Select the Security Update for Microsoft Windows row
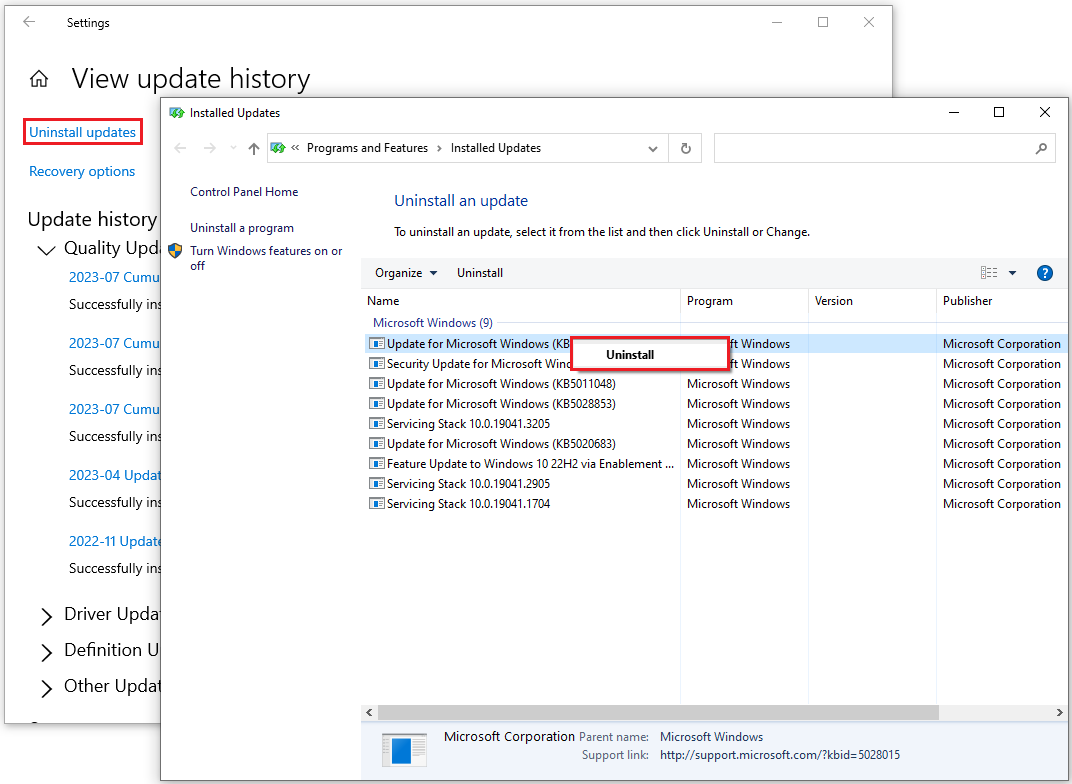Viewport: 1072px width, 784px height. click(x=714, y=364)
